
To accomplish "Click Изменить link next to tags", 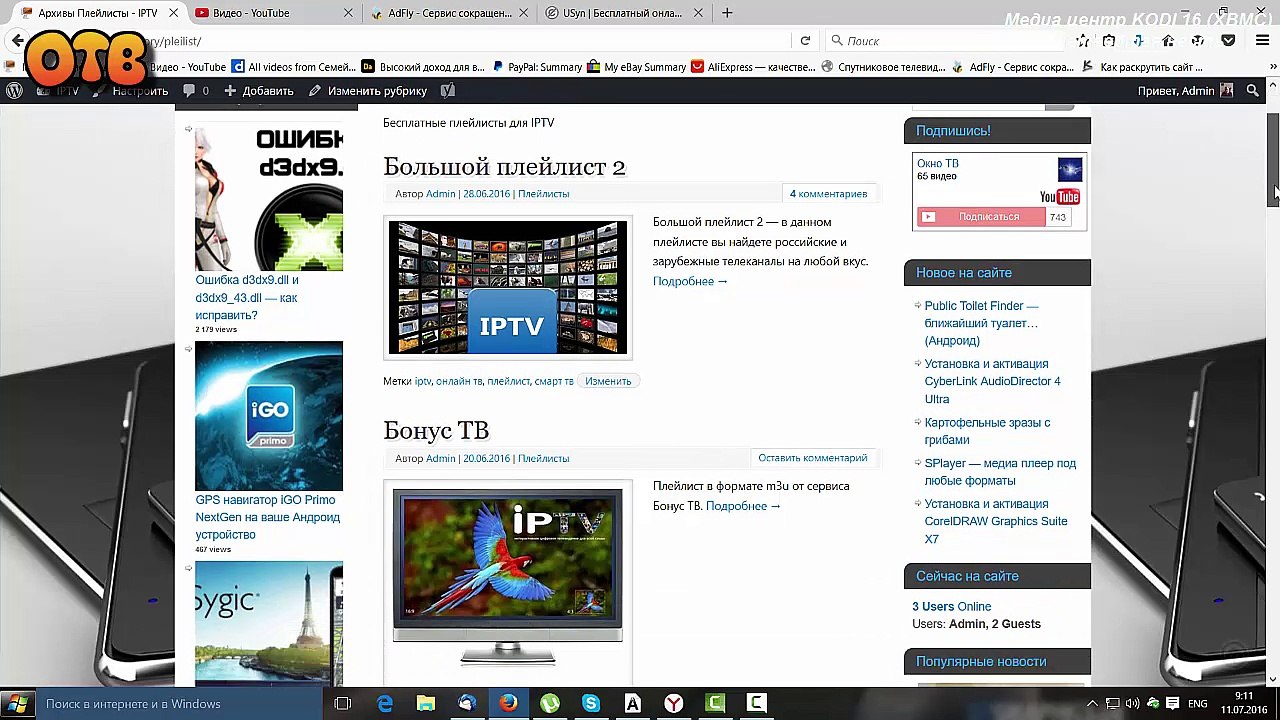I will click(x=608, y=381).
